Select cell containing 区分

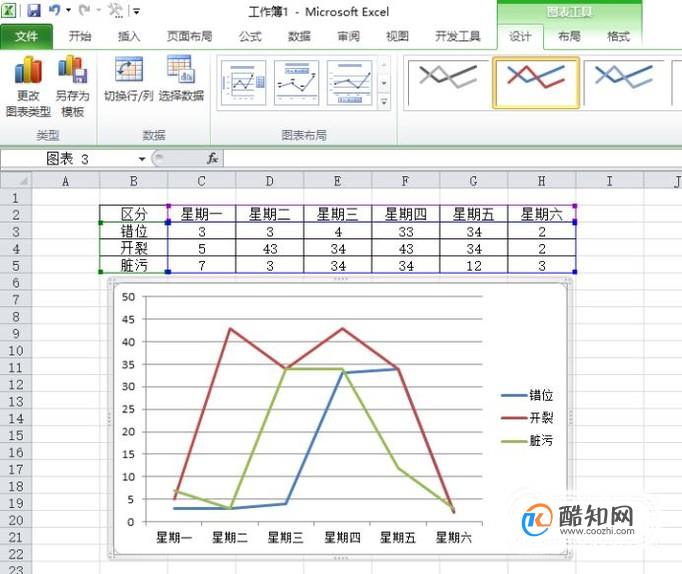tap(134, 214)
